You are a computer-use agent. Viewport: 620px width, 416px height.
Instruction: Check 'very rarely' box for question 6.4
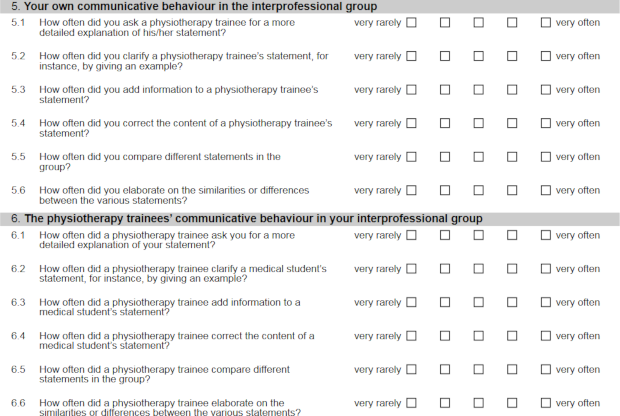click(411, 336)
